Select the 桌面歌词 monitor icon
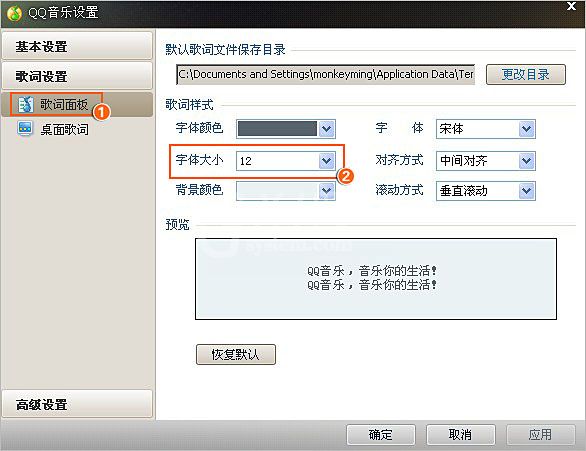 point(25,129)
